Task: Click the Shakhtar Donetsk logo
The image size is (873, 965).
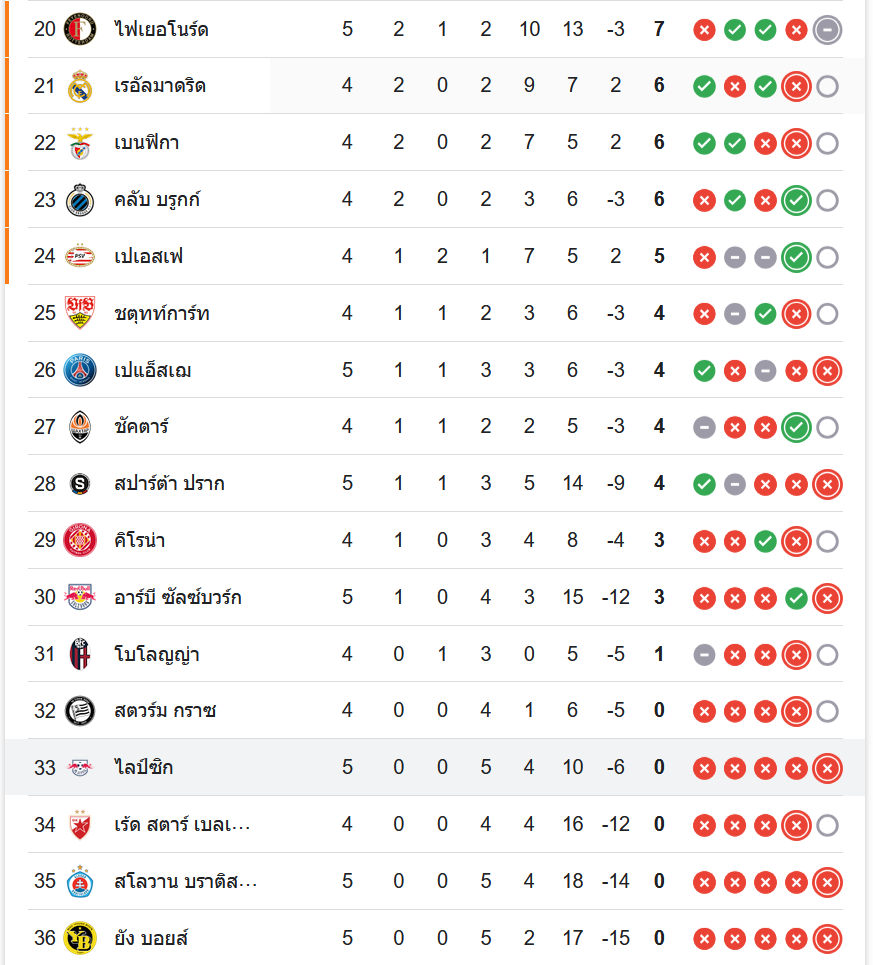Action: tap(80, 428)
